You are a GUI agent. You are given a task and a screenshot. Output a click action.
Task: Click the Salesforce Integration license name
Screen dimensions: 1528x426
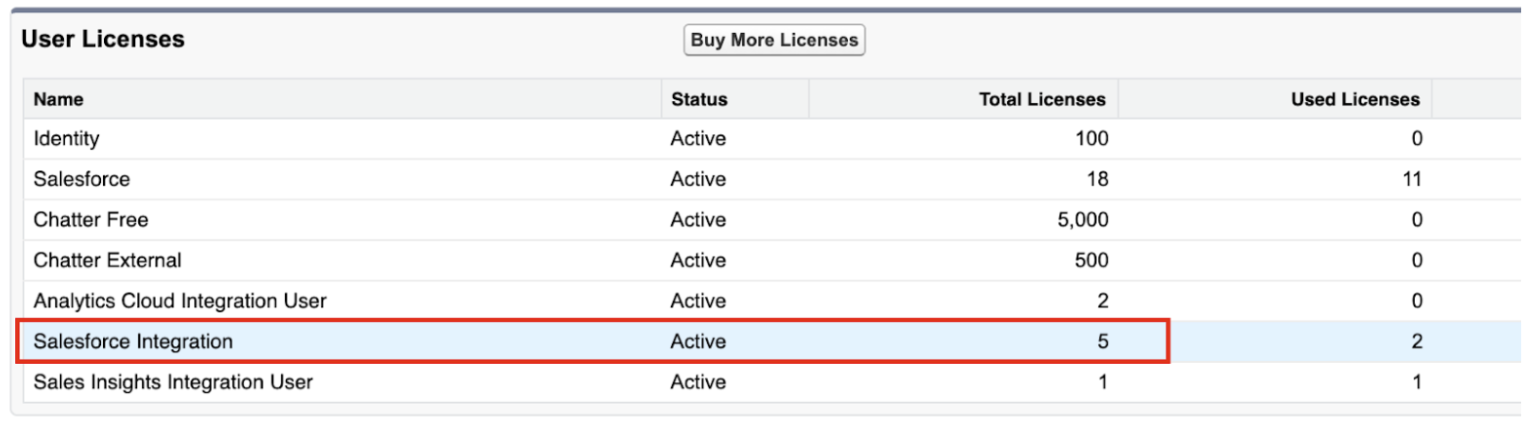coord(133,341)
